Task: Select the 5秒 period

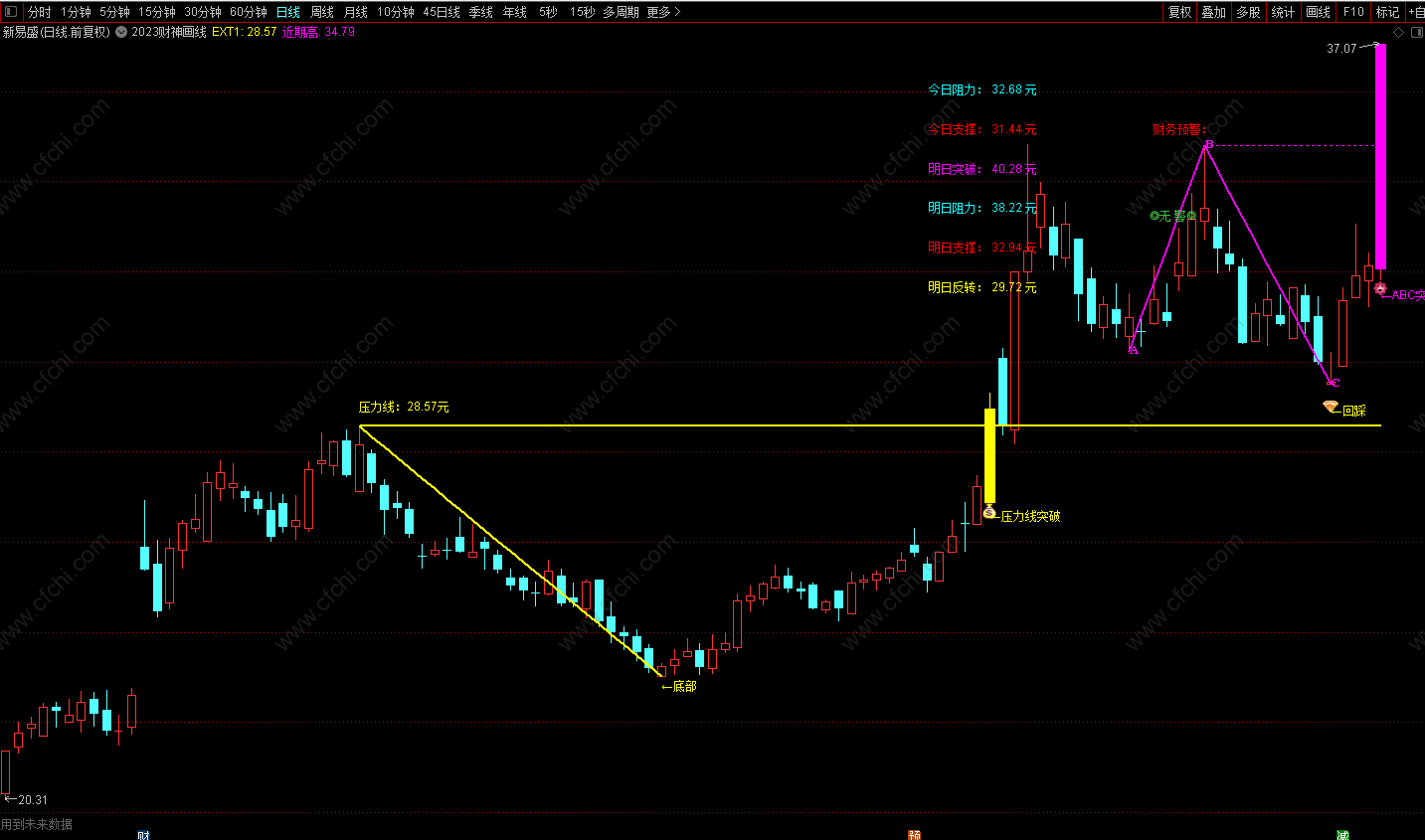Action: pyautogui.click(x=548, y=12)
